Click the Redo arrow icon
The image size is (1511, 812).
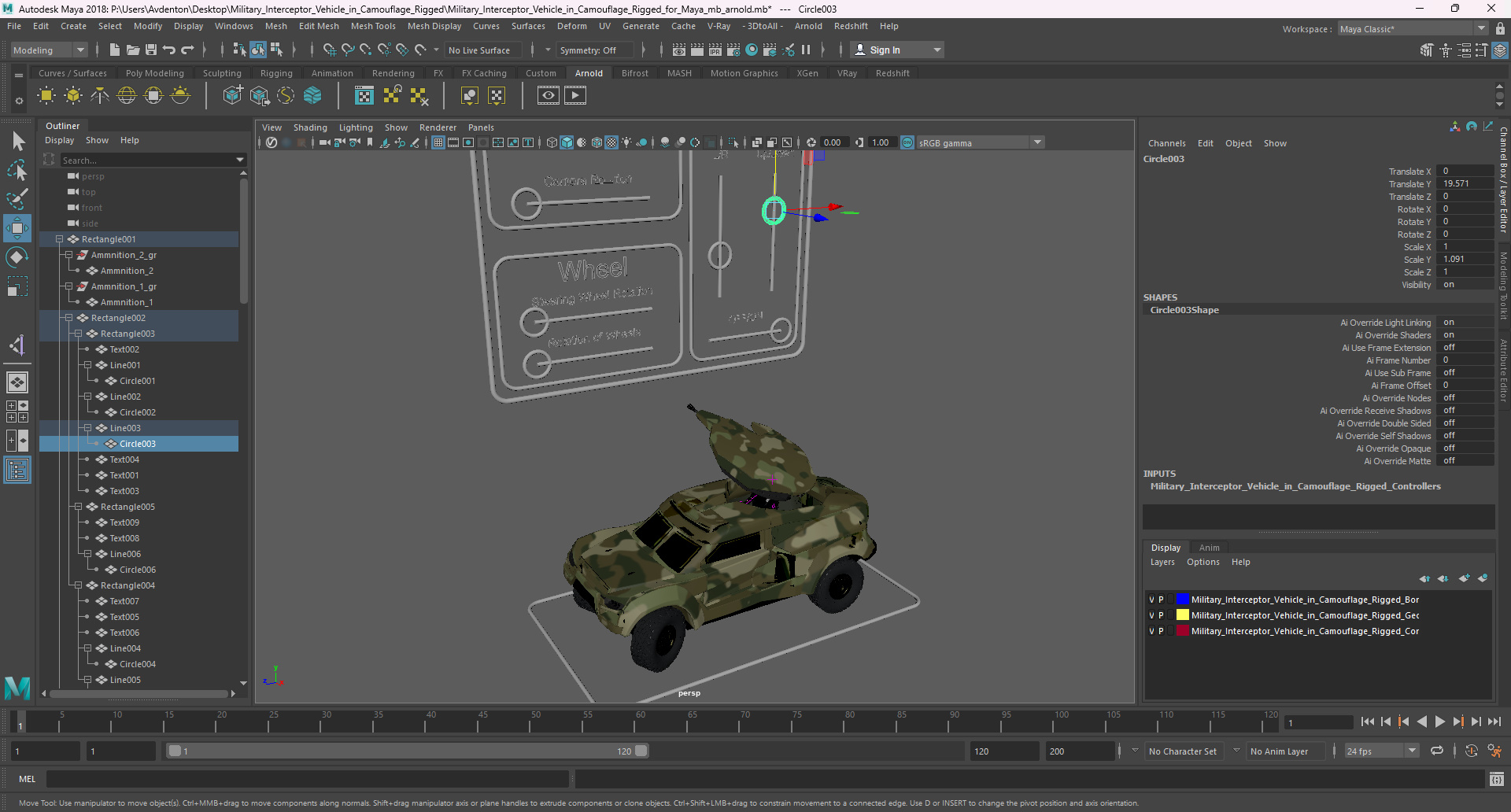[x=187, y=50]
